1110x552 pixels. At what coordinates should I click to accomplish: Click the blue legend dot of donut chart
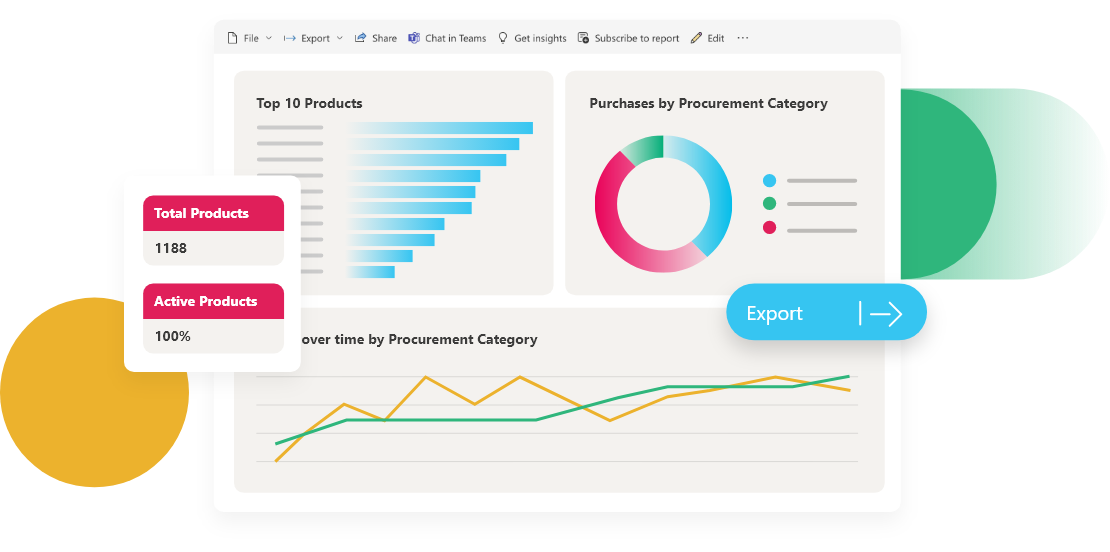(x=769, y=181)
